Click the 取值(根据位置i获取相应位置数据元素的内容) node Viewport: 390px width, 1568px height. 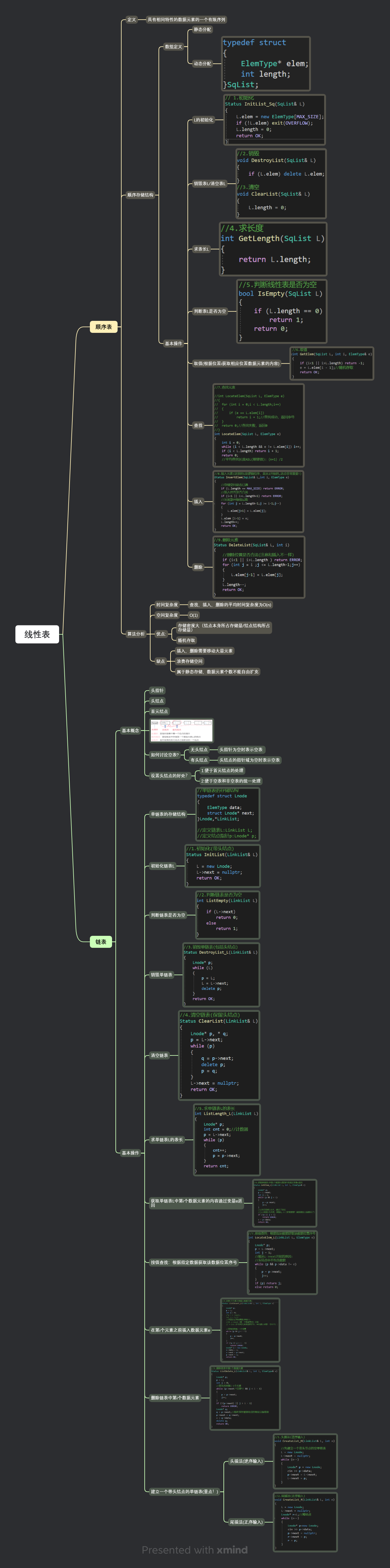pyautogui.click(x=236, y=363)
